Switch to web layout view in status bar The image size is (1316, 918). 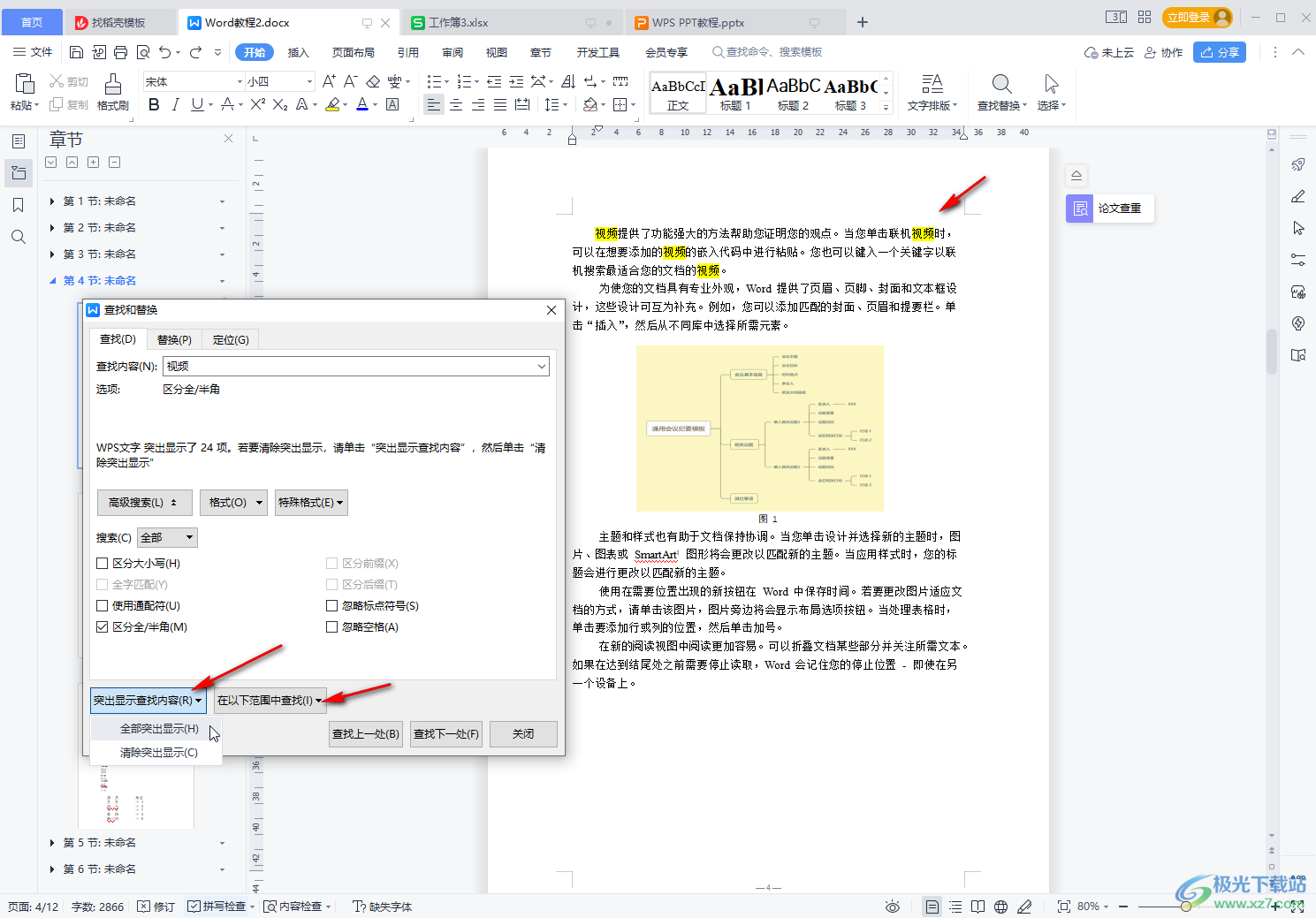click(x=1000, y=907)
